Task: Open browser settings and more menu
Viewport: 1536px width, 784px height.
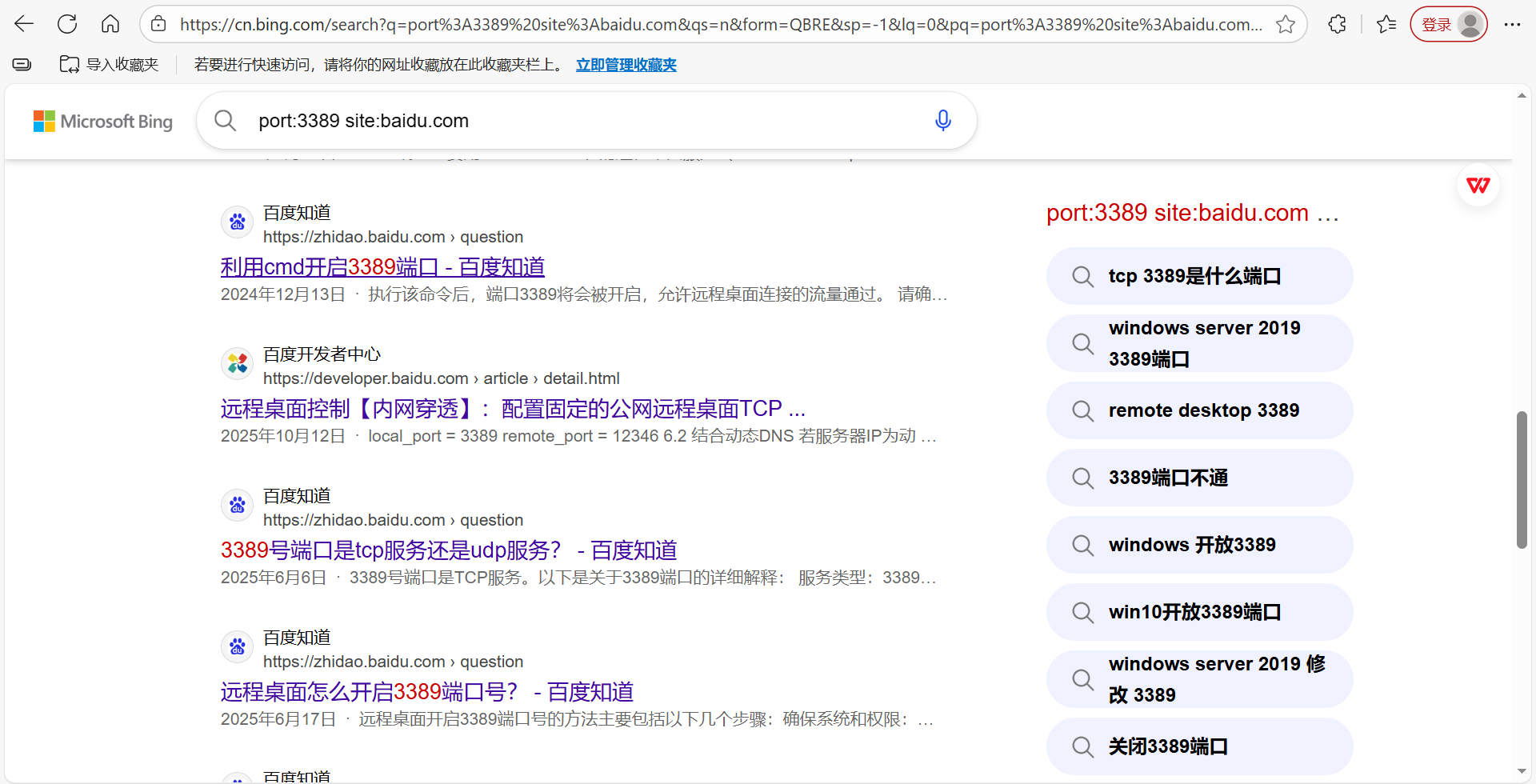Action: 1512,24
